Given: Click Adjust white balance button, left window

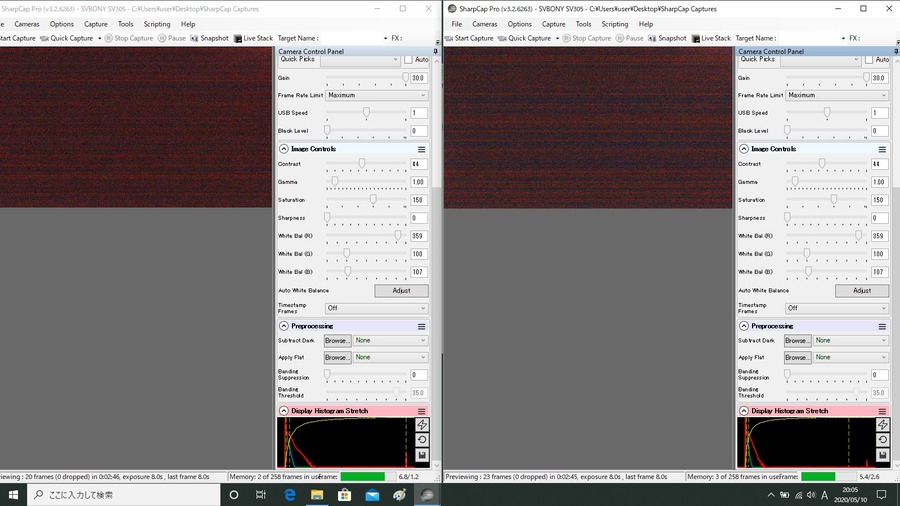Looking at the screenshot, I should click(401, 290).
